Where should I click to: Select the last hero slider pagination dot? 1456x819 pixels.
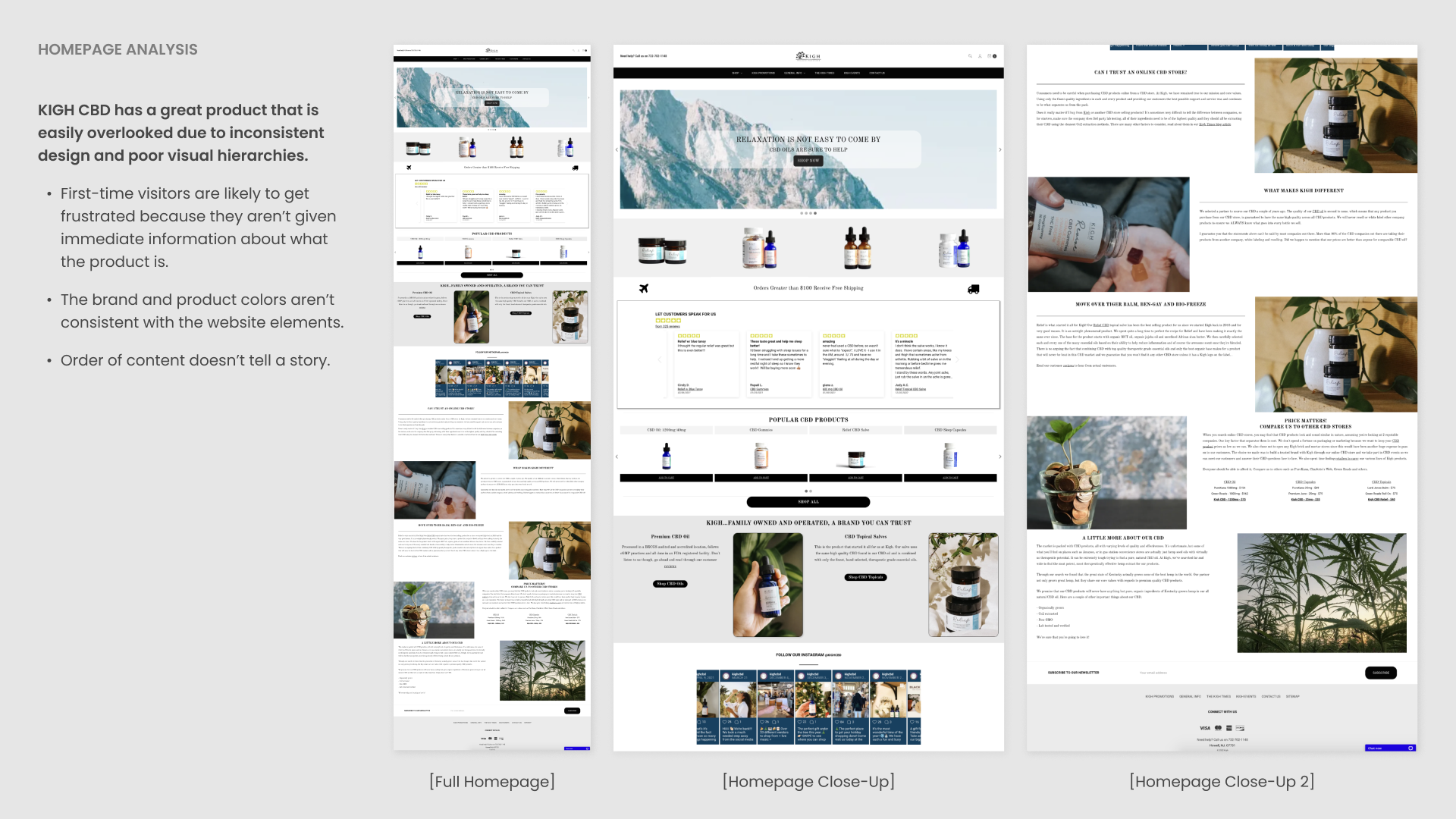(815, 213)
